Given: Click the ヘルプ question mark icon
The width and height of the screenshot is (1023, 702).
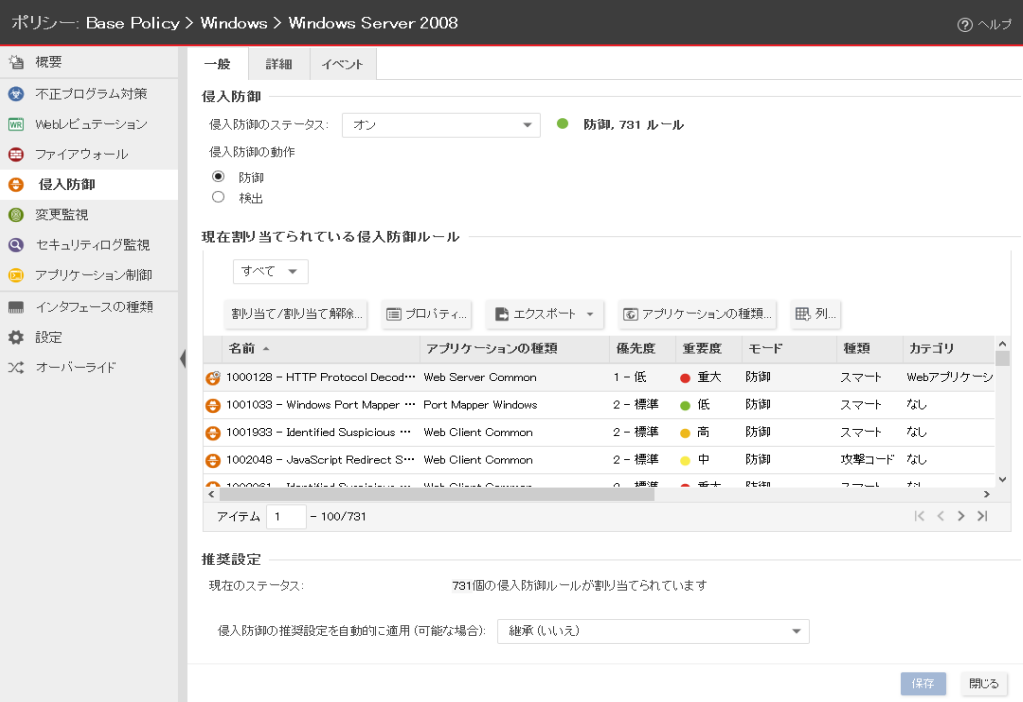Looking at the screenshot, I should click(964, 25).
